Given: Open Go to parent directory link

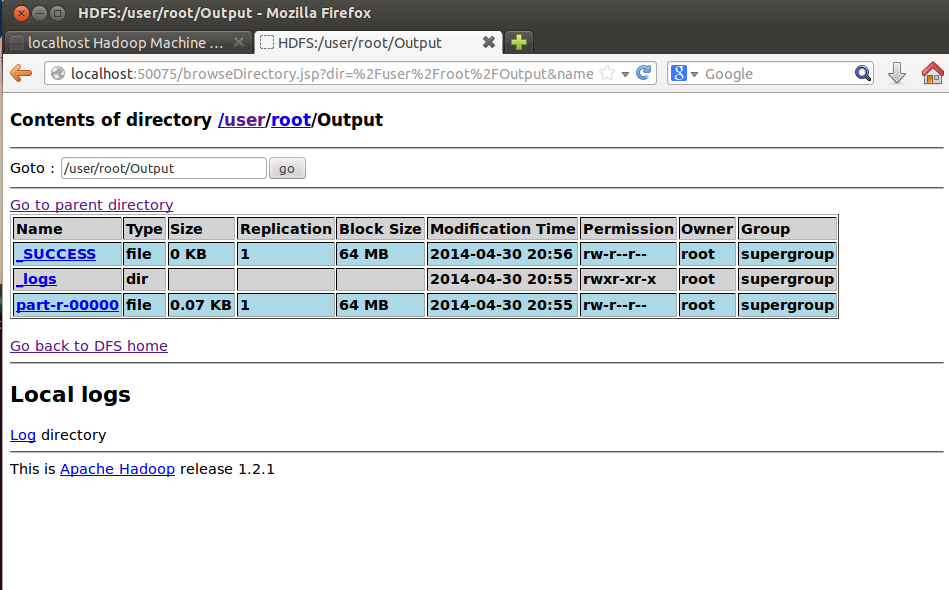Looking at the screenshot, I should click(91, 205).
